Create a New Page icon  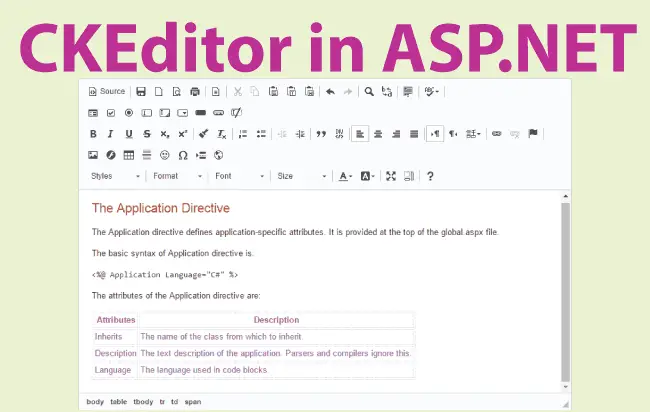(x=159, y=92)
